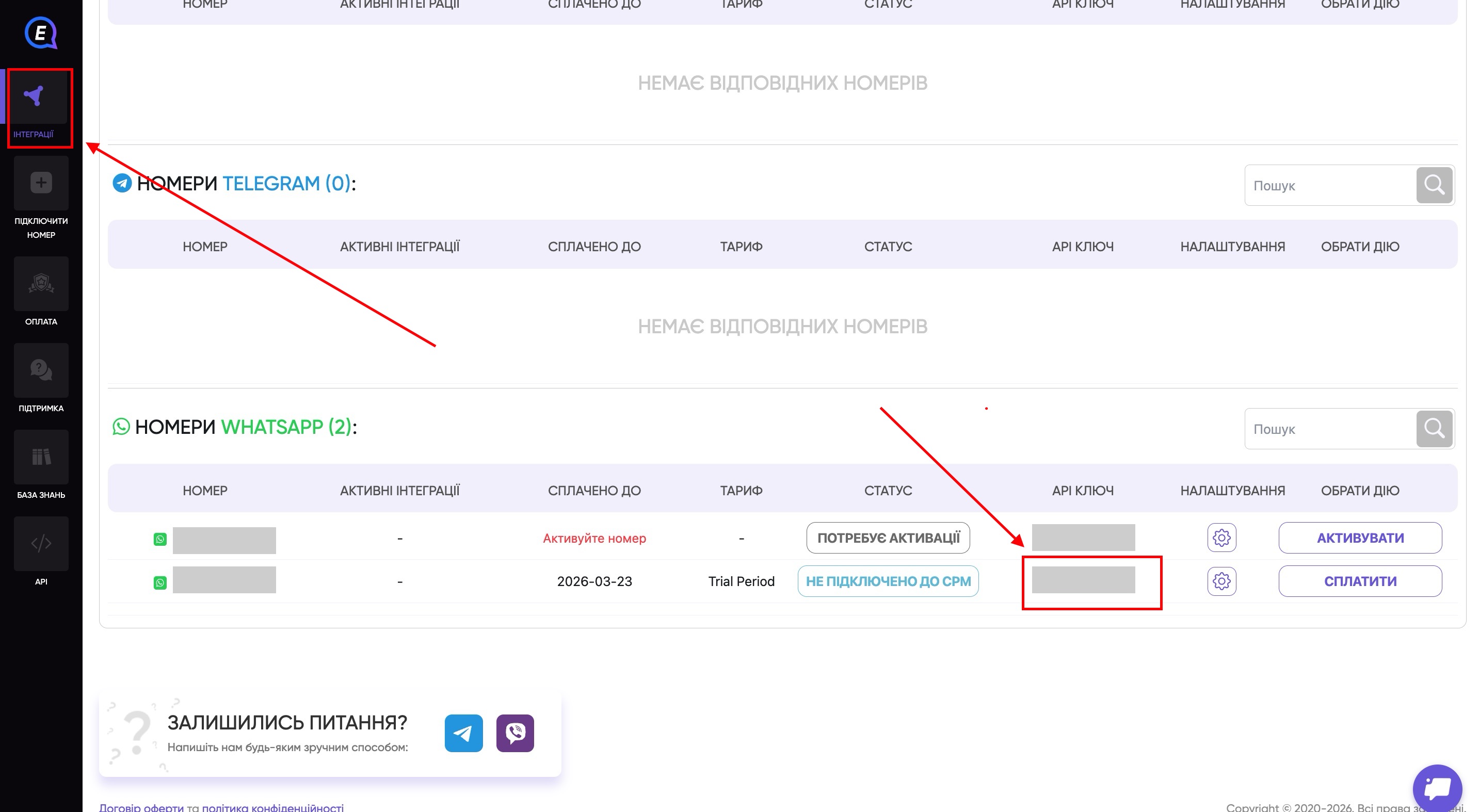
Task: Open the API sidebar section
Action: (x=41, y=543)
